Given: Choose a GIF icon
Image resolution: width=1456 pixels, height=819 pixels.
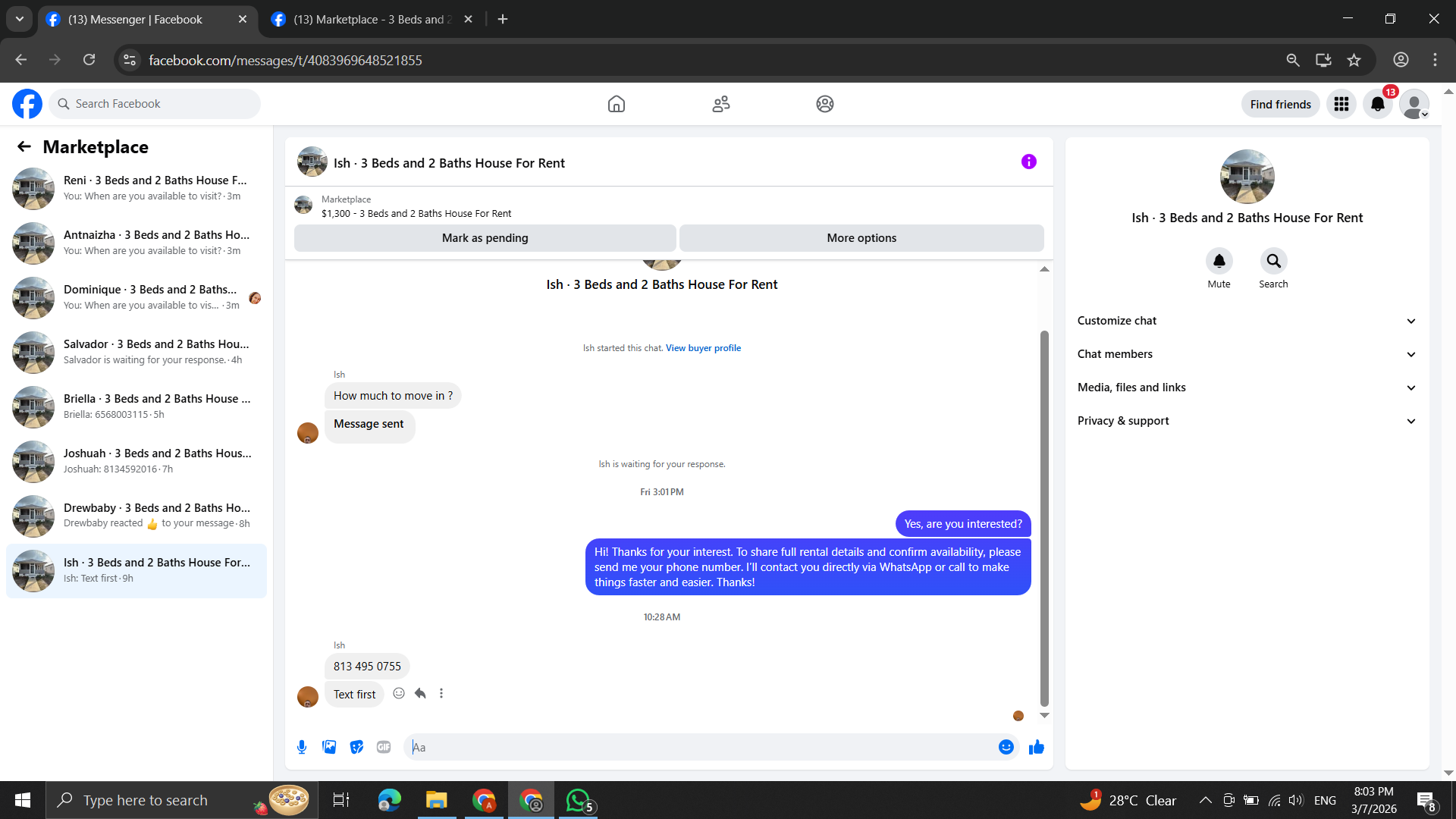Looking at the screenshot, I should (384, 747).
